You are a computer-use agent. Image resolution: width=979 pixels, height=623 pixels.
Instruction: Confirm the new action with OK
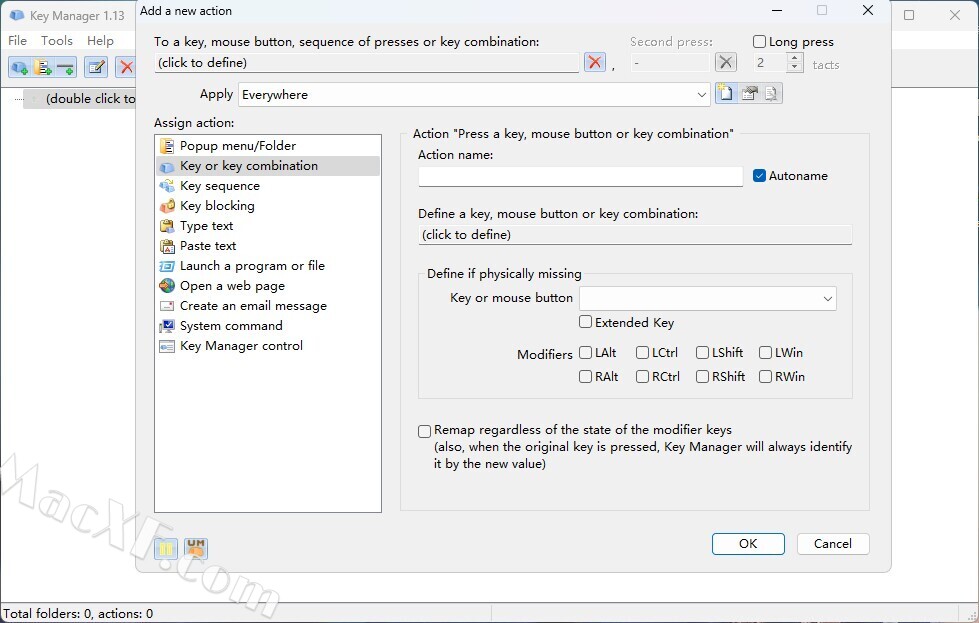[x=748, y=544]
